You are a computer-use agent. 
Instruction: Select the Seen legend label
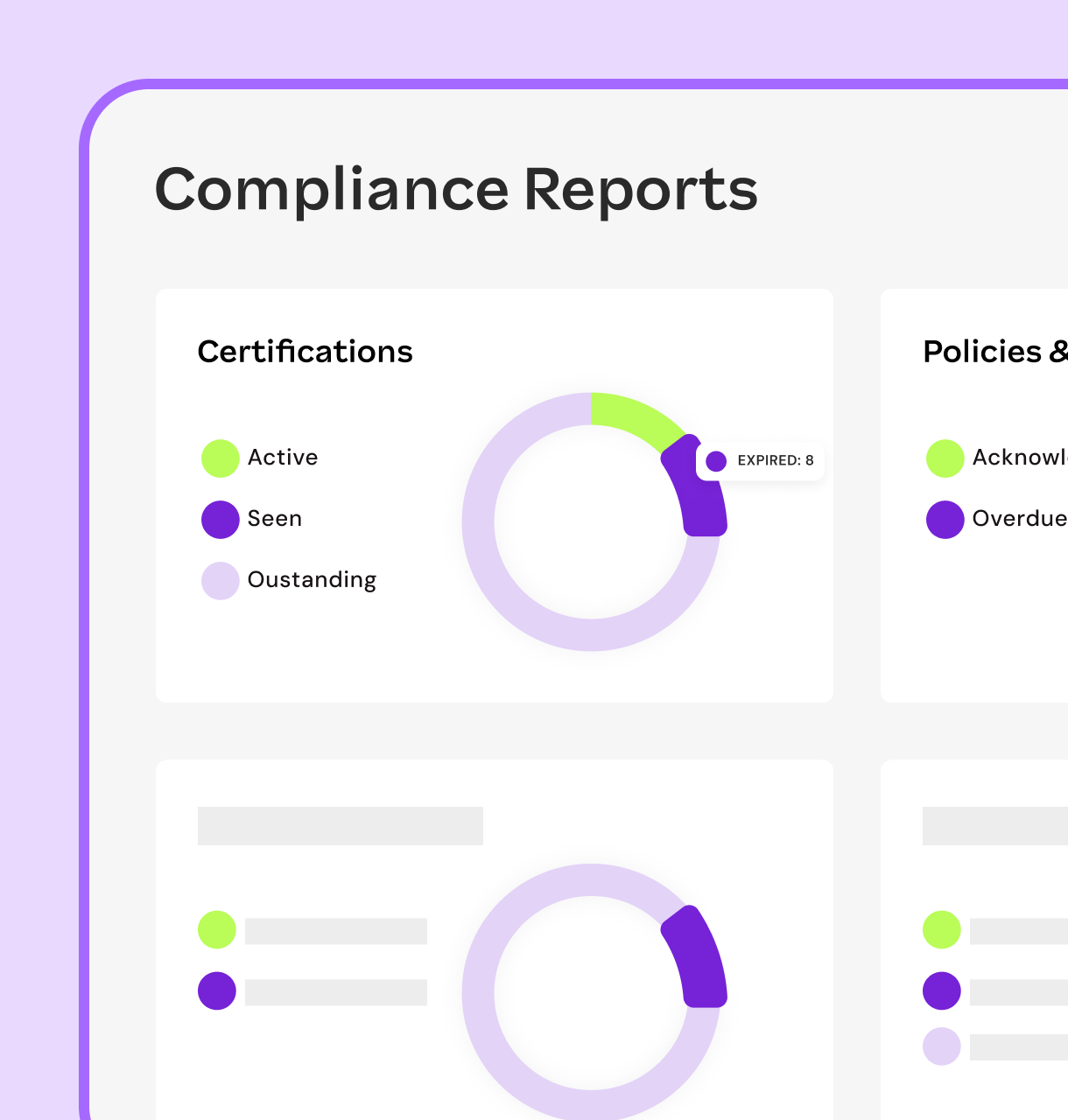275,519
